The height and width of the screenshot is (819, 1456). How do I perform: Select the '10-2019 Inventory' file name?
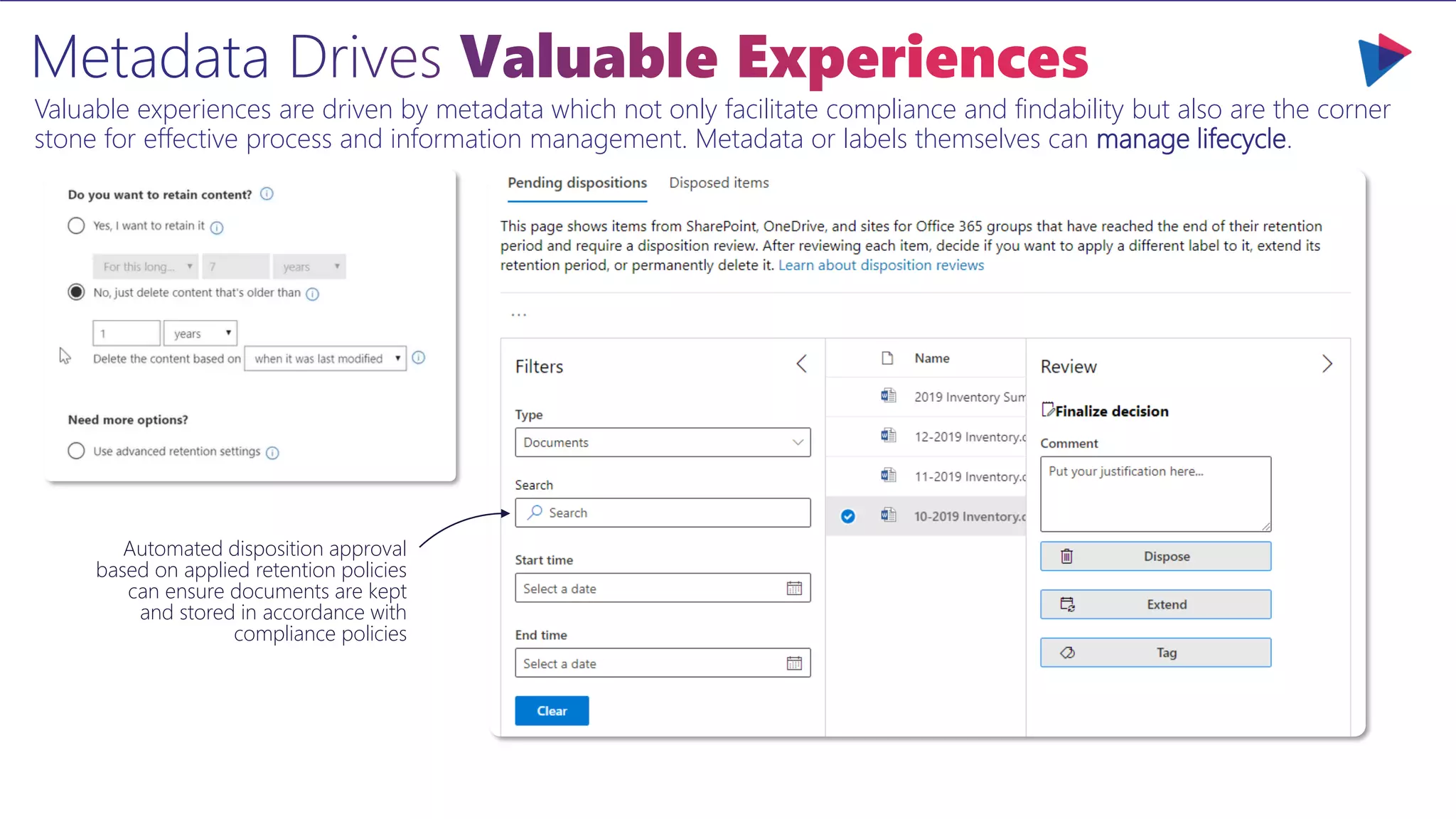(970, 516)
